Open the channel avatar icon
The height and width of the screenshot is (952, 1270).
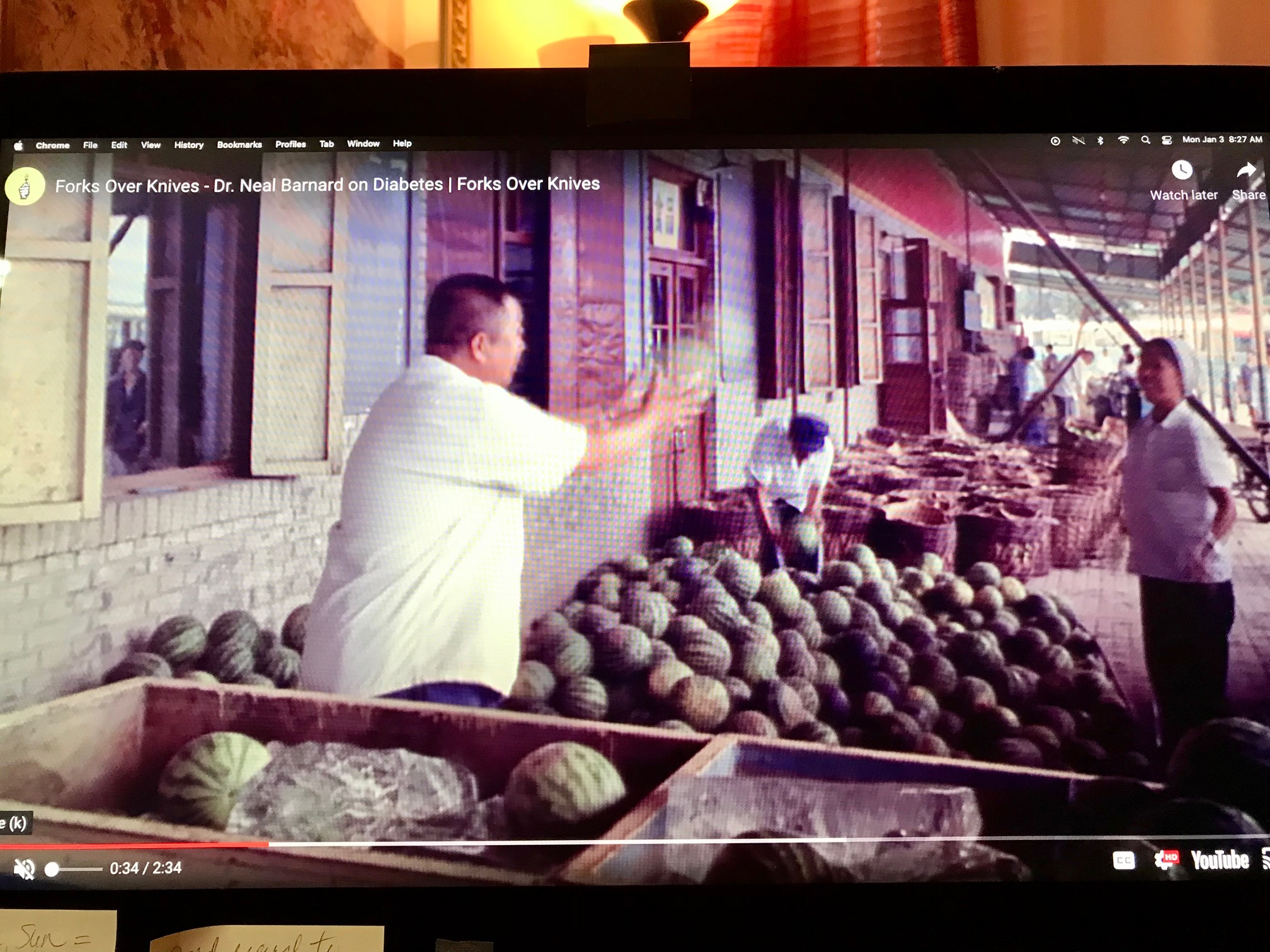[x=25, y=187]
